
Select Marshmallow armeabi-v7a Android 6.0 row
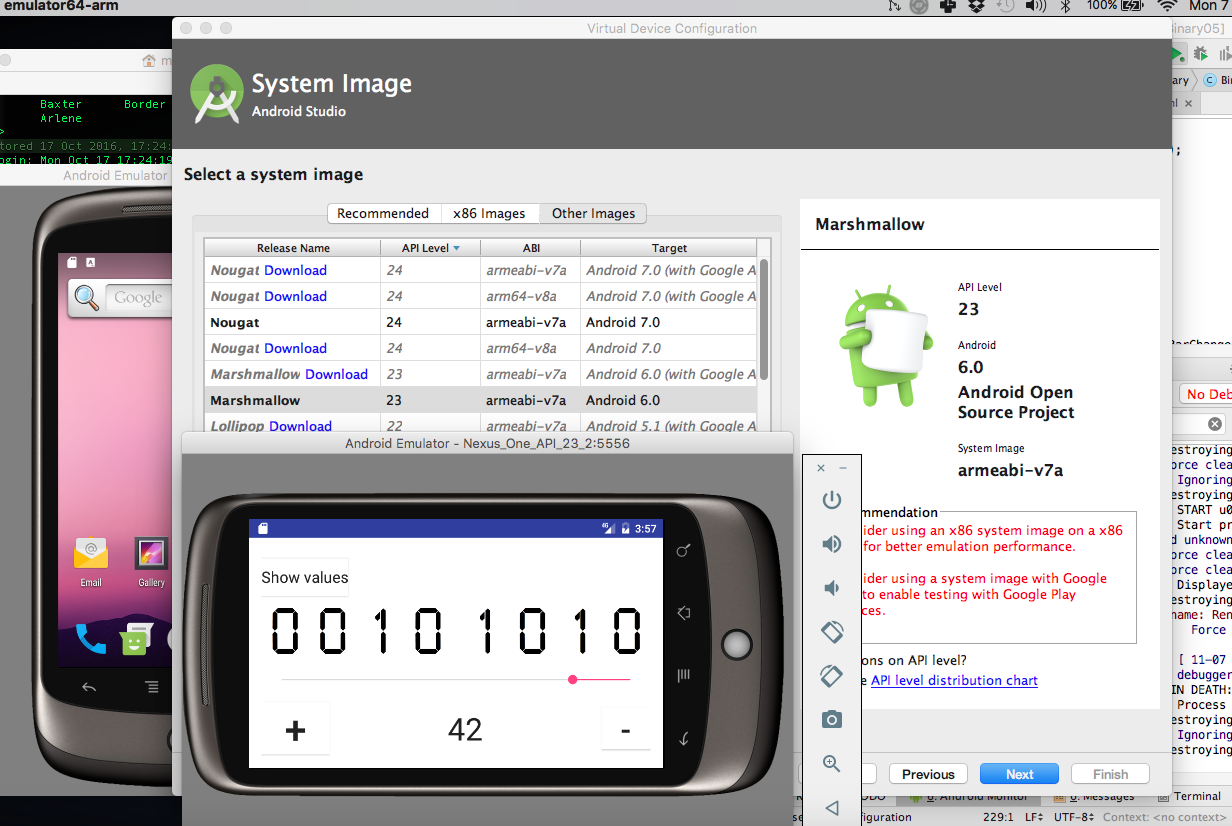click(480, 400)
